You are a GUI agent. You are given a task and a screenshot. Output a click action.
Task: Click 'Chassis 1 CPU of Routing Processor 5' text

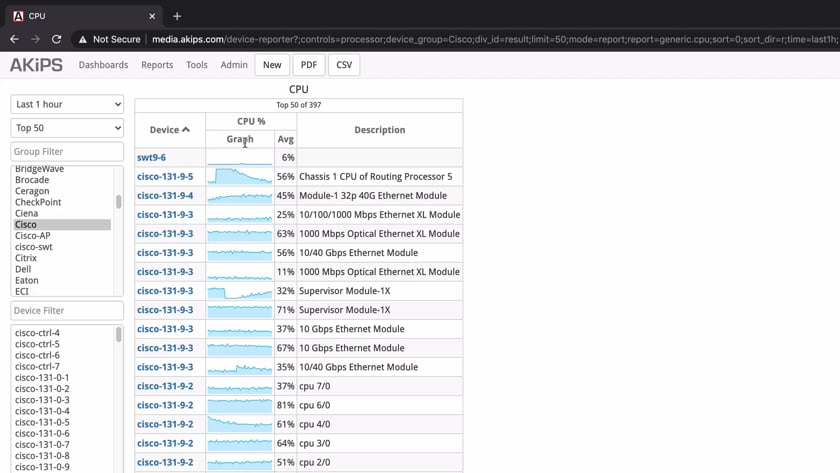coord(376,176)
